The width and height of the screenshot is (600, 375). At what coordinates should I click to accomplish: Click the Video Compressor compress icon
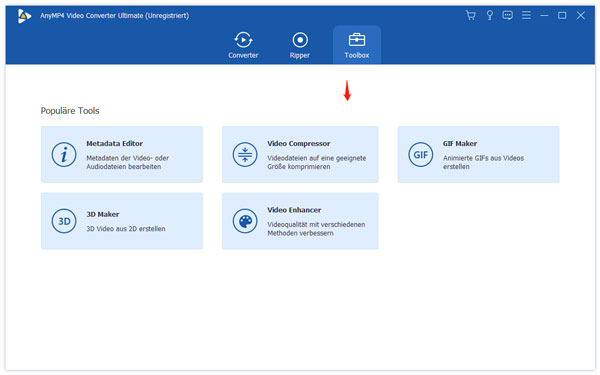coord(245,155)
